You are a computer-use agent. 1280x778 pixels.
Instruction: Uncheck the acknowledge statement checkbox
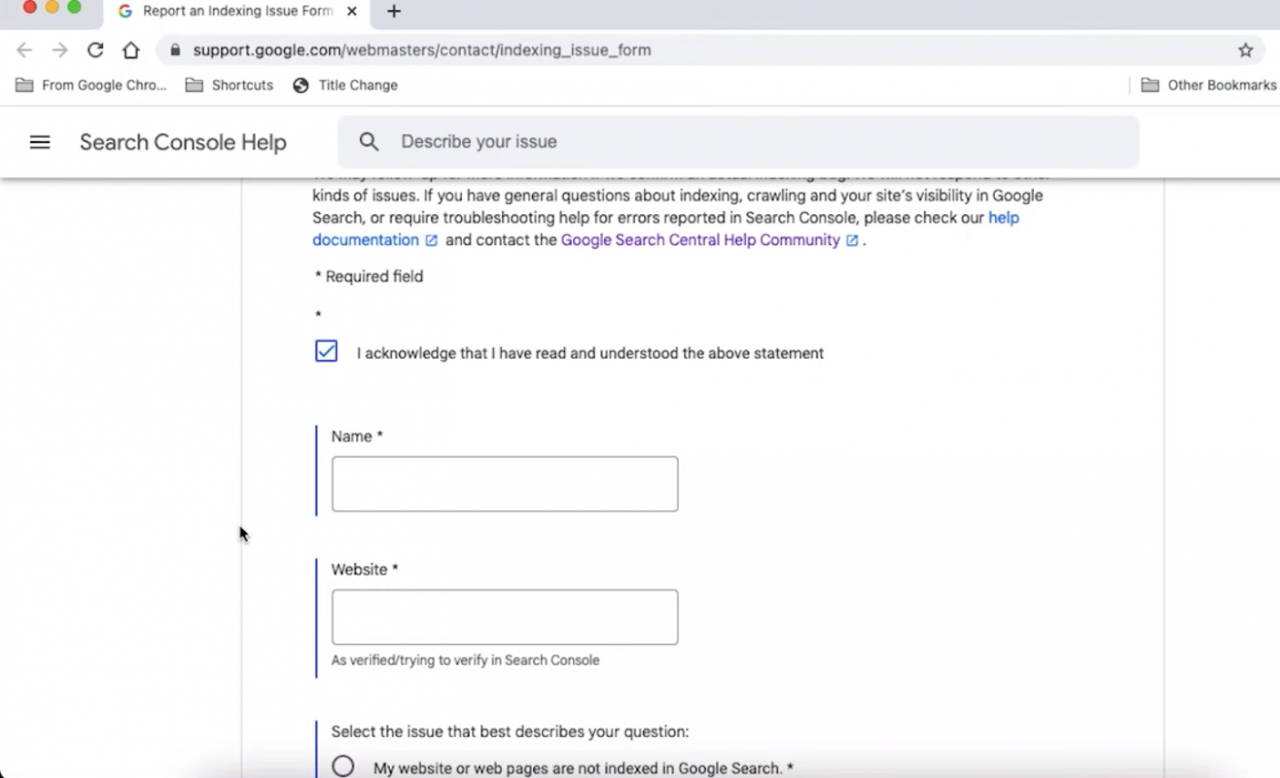click(326, 351)
